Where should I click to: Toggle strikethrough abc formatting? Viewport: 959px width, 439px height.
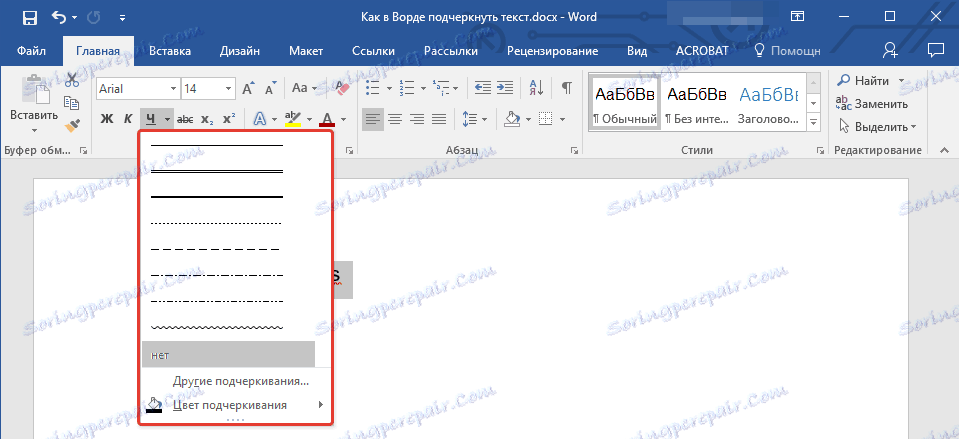point(185,119)
